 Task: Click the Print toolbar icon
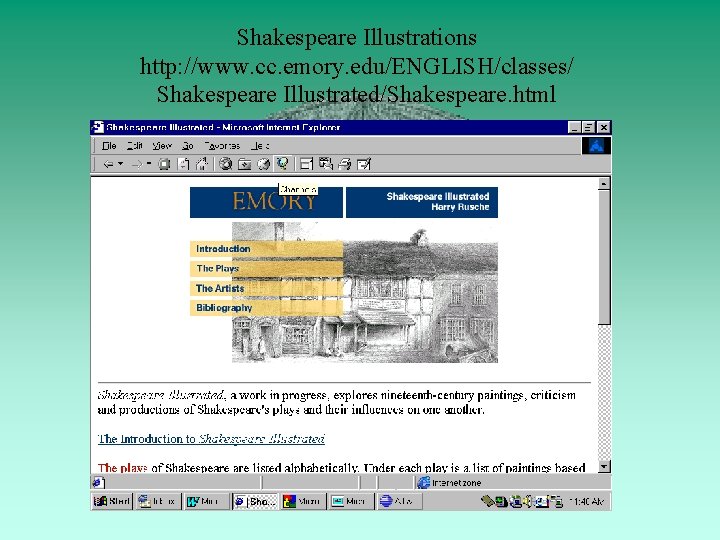345,164
